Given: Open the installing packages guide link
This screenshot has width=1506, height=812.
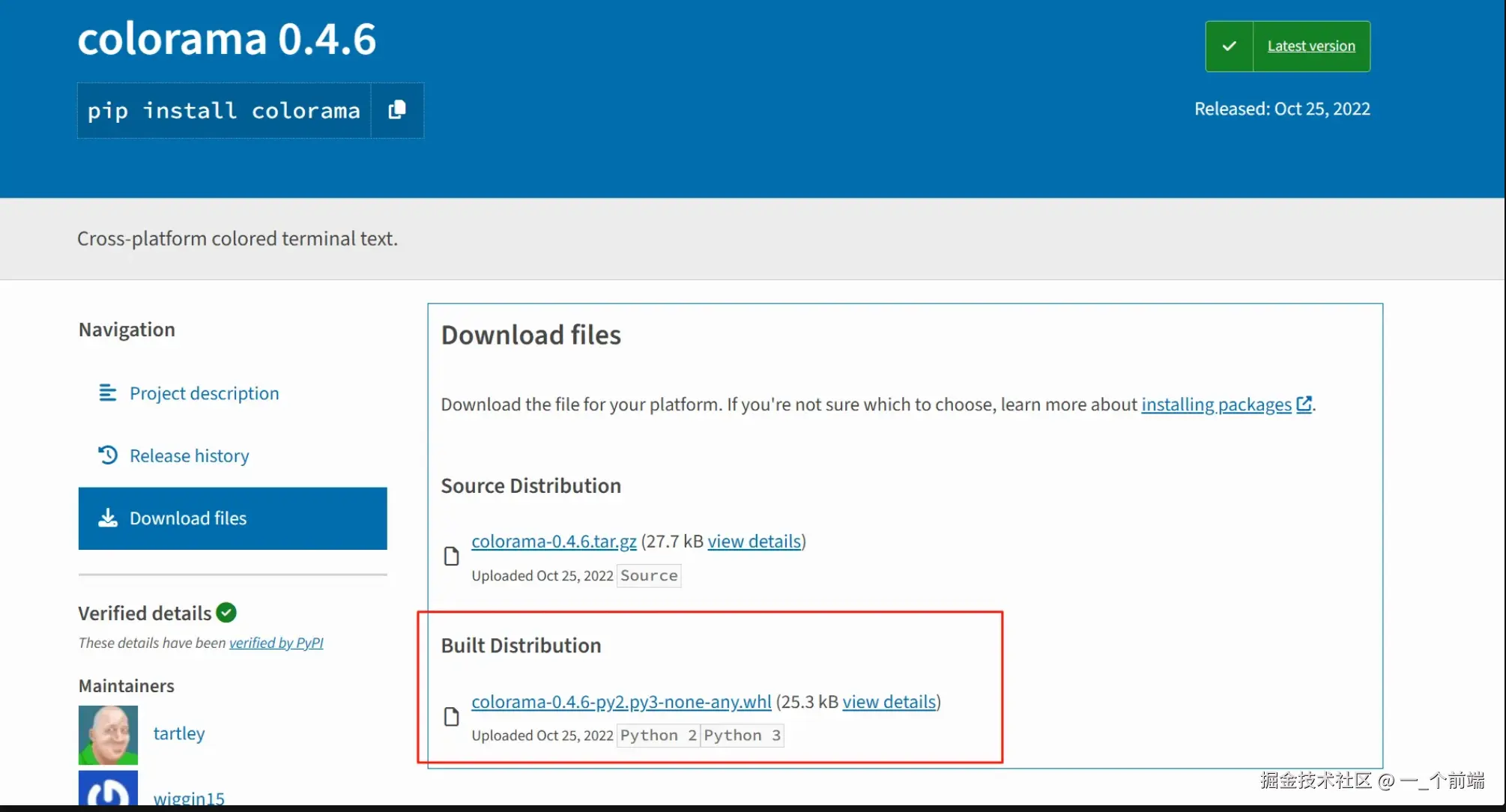Looking at the screenshot, I should [1216, 405].
